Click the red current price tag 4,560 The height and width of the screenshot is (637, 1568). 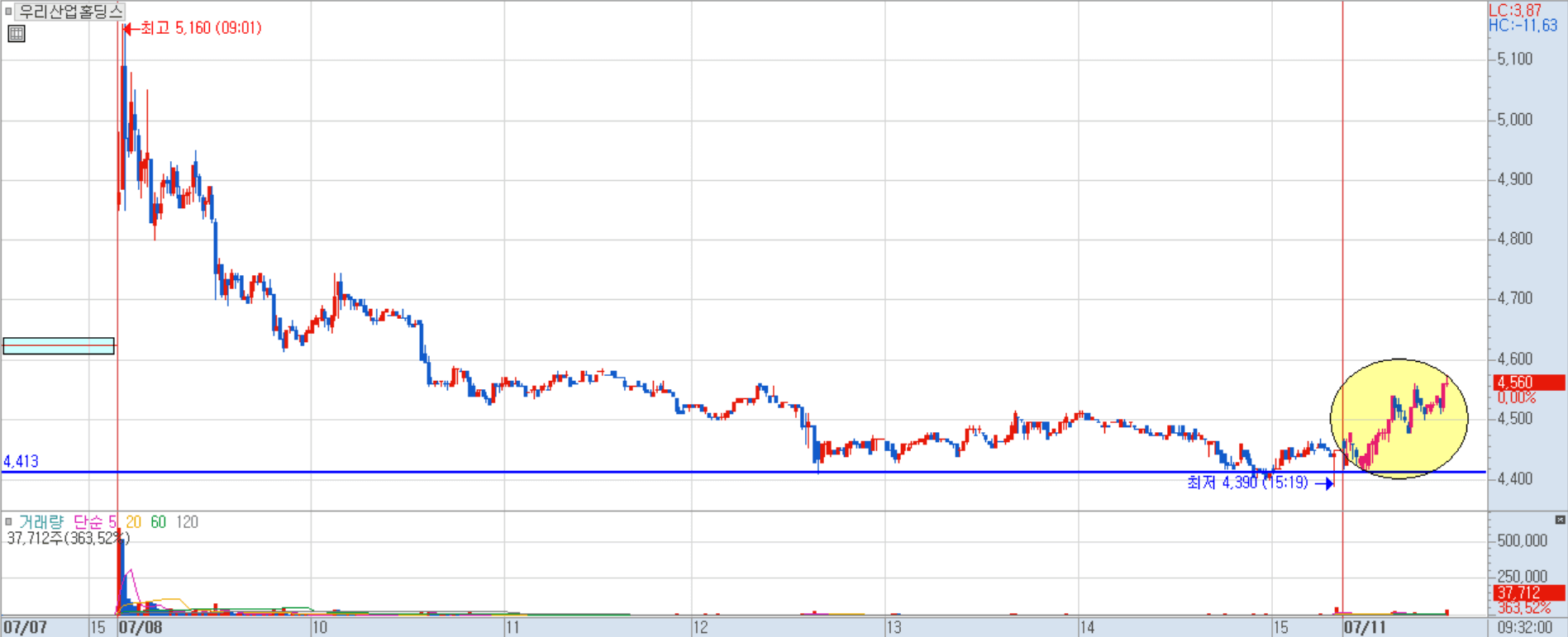click(1529, 383)
